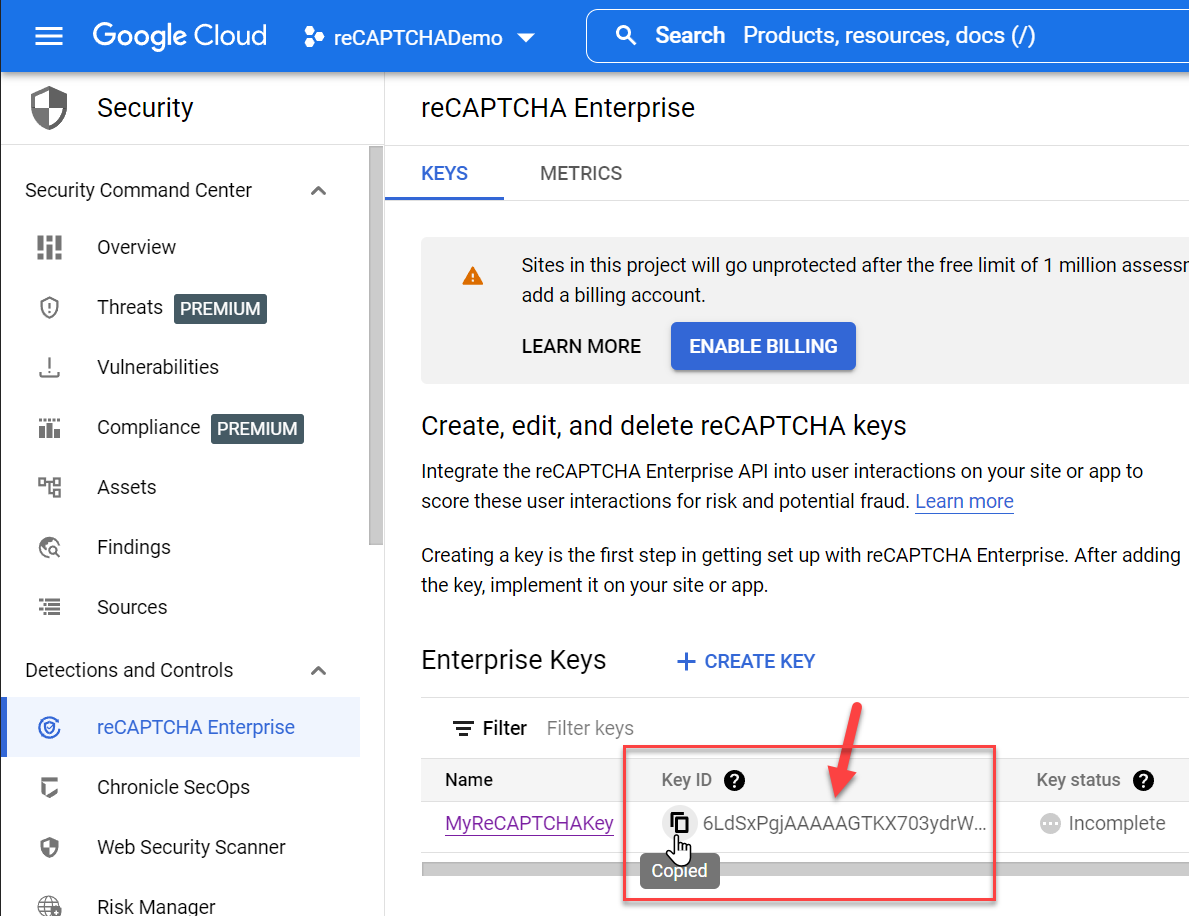
Task: Click the keys table horizontal scrollbar
Action: pyautogui.click(x=805, y=869)
